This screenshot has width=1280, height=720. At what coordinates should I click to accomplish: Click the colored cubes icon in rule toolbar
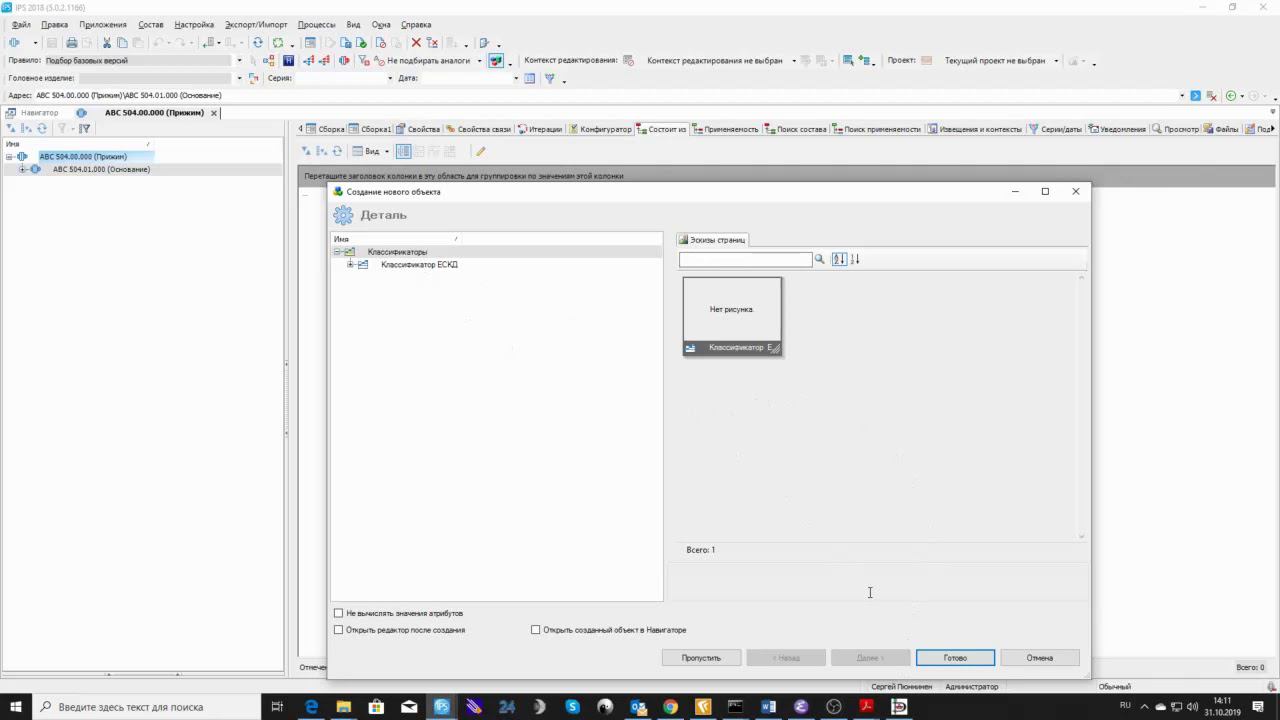(496, 61)
